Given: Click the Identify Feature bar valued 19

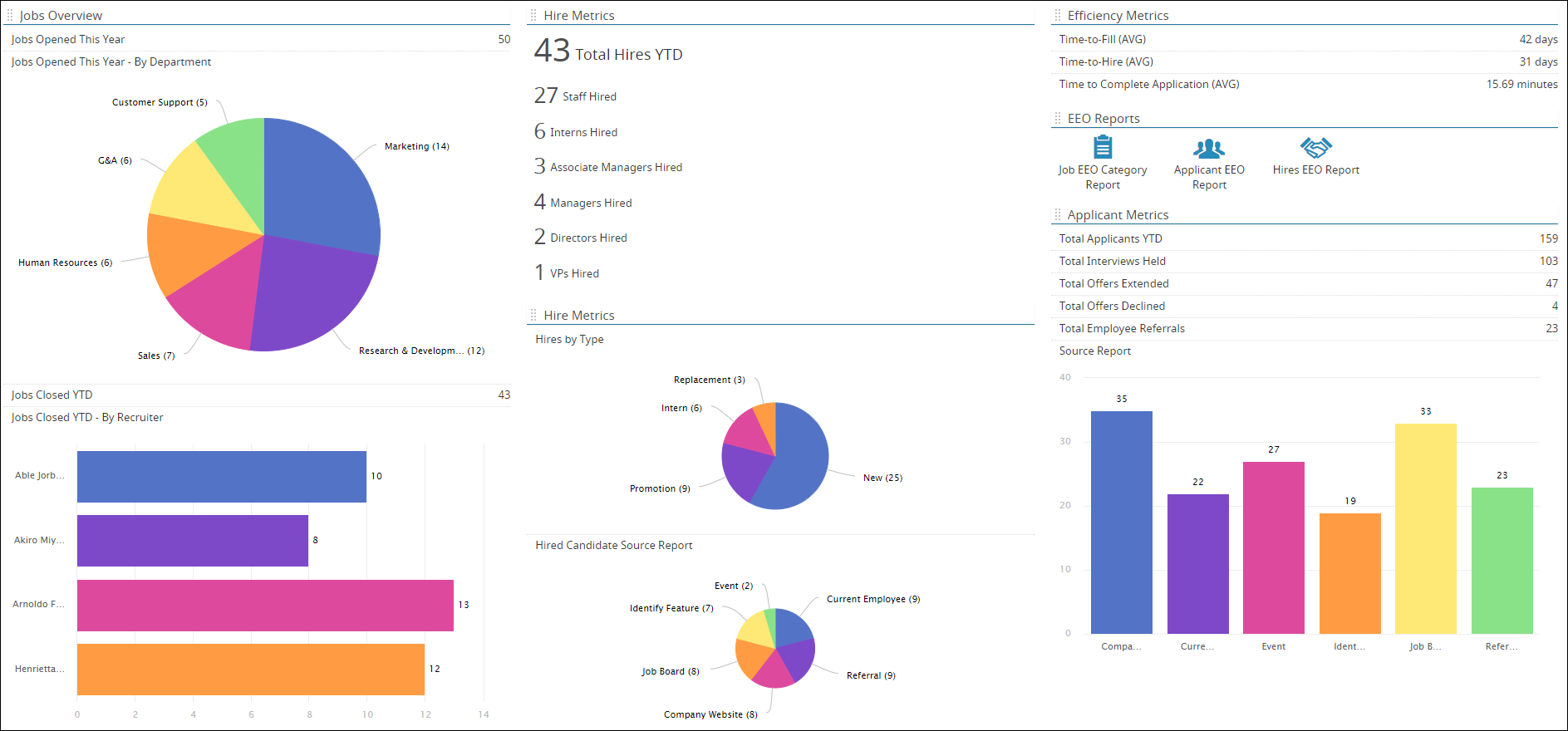Looking at the screenshot, I should coord(1349,573).
